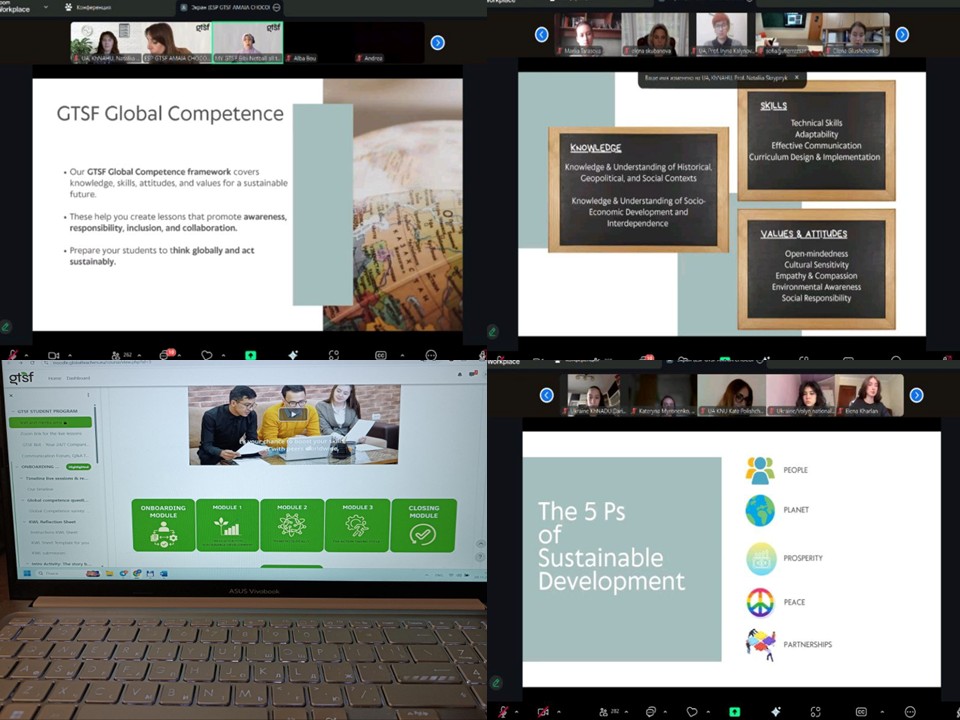Toggle closed captions in the 5 Ps meeting toolbar
The height and width of the screenshot is (720, 960).
[x=859, y=711]
